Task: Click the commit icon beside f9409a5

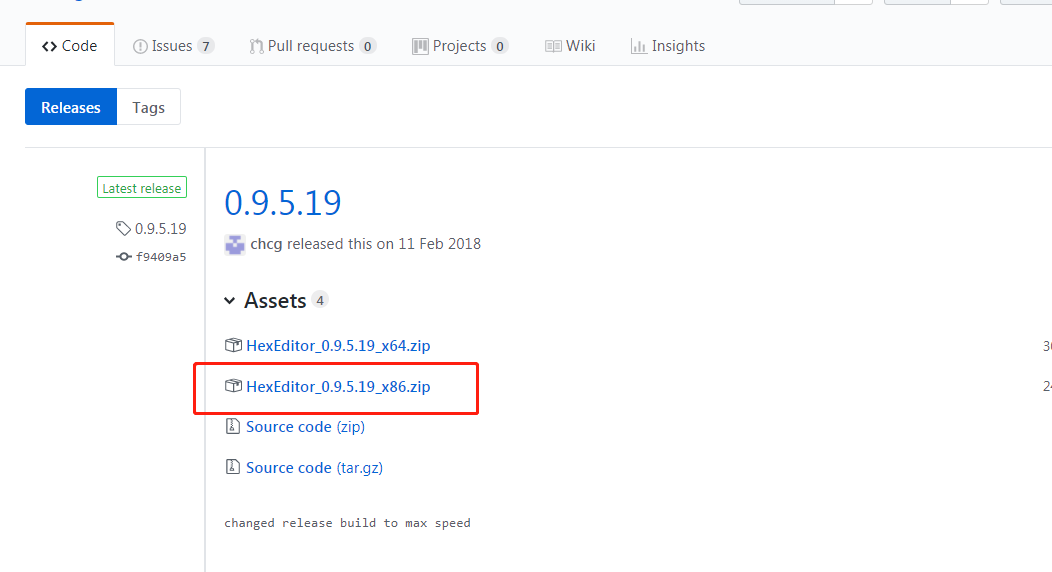Action: coord(123,257)
